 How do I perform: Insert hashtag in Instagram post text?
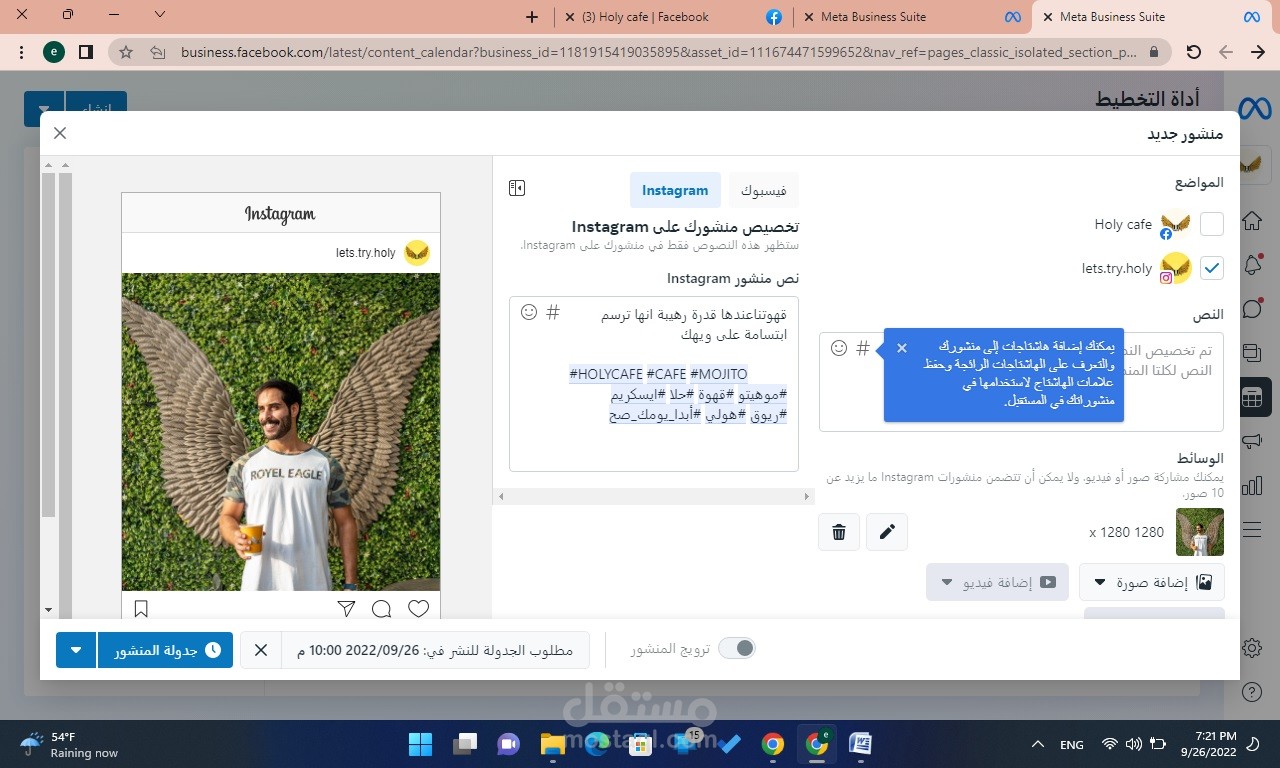coord(553,312)
